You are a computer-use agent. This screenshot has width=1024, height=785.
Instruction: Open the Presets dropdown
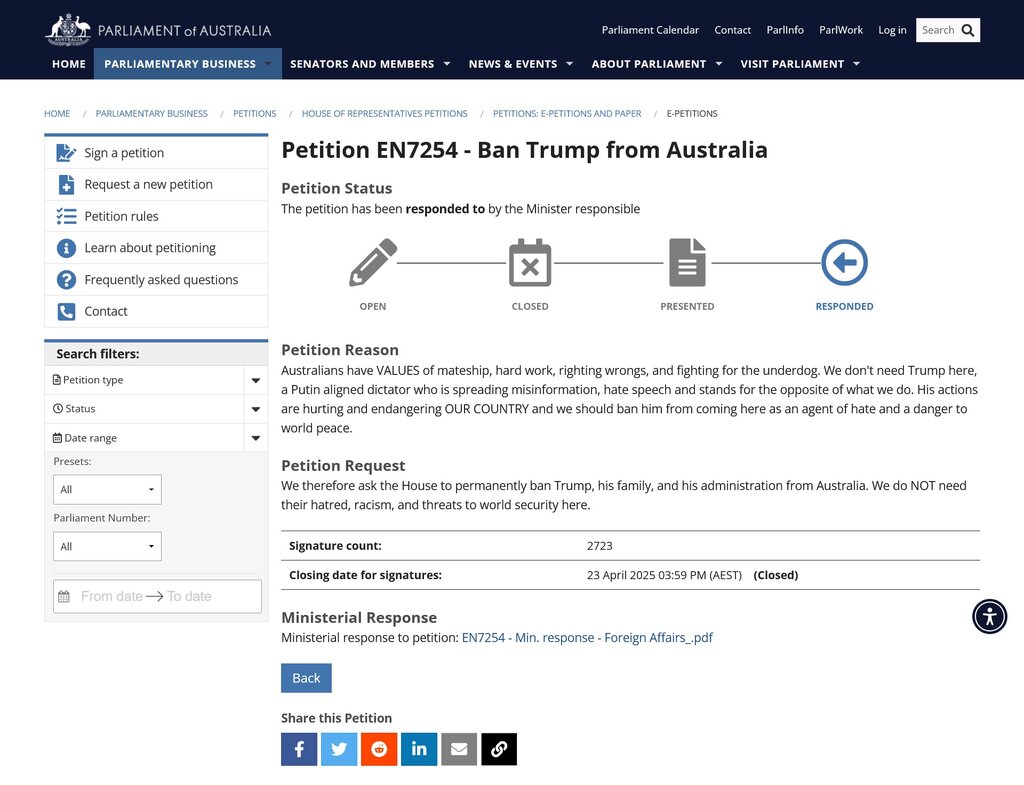107,490
